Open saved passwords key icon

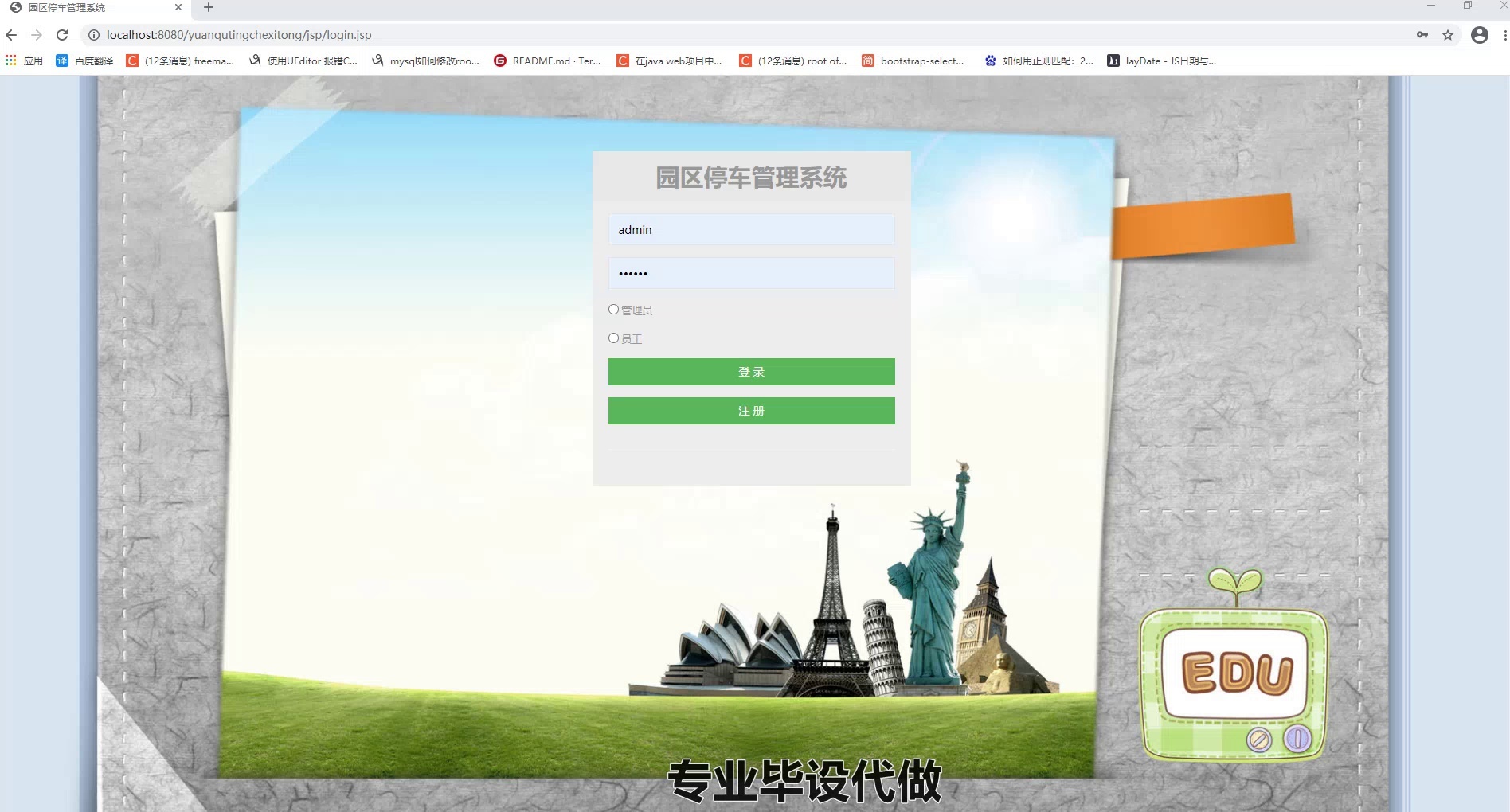(1422, 35)
